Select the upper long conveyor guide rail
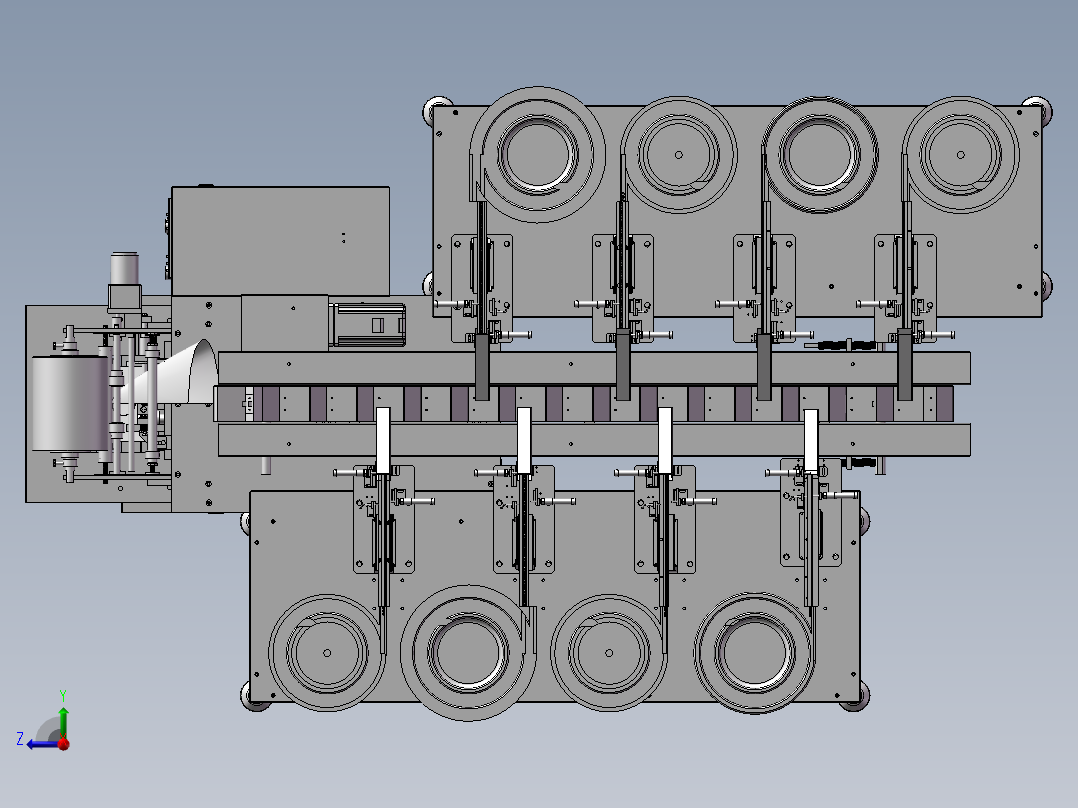The image size is (1078, 808). tap(594, 369)
